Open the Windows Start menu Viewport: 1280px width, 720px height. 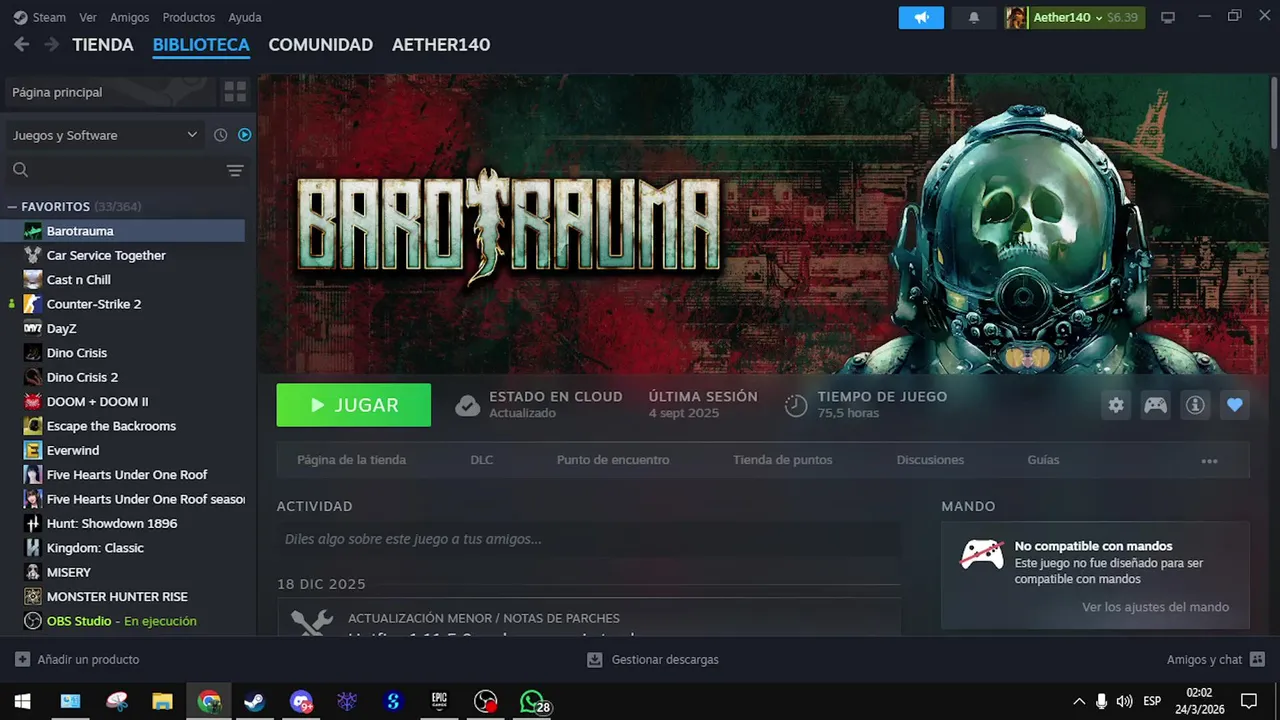22,701
